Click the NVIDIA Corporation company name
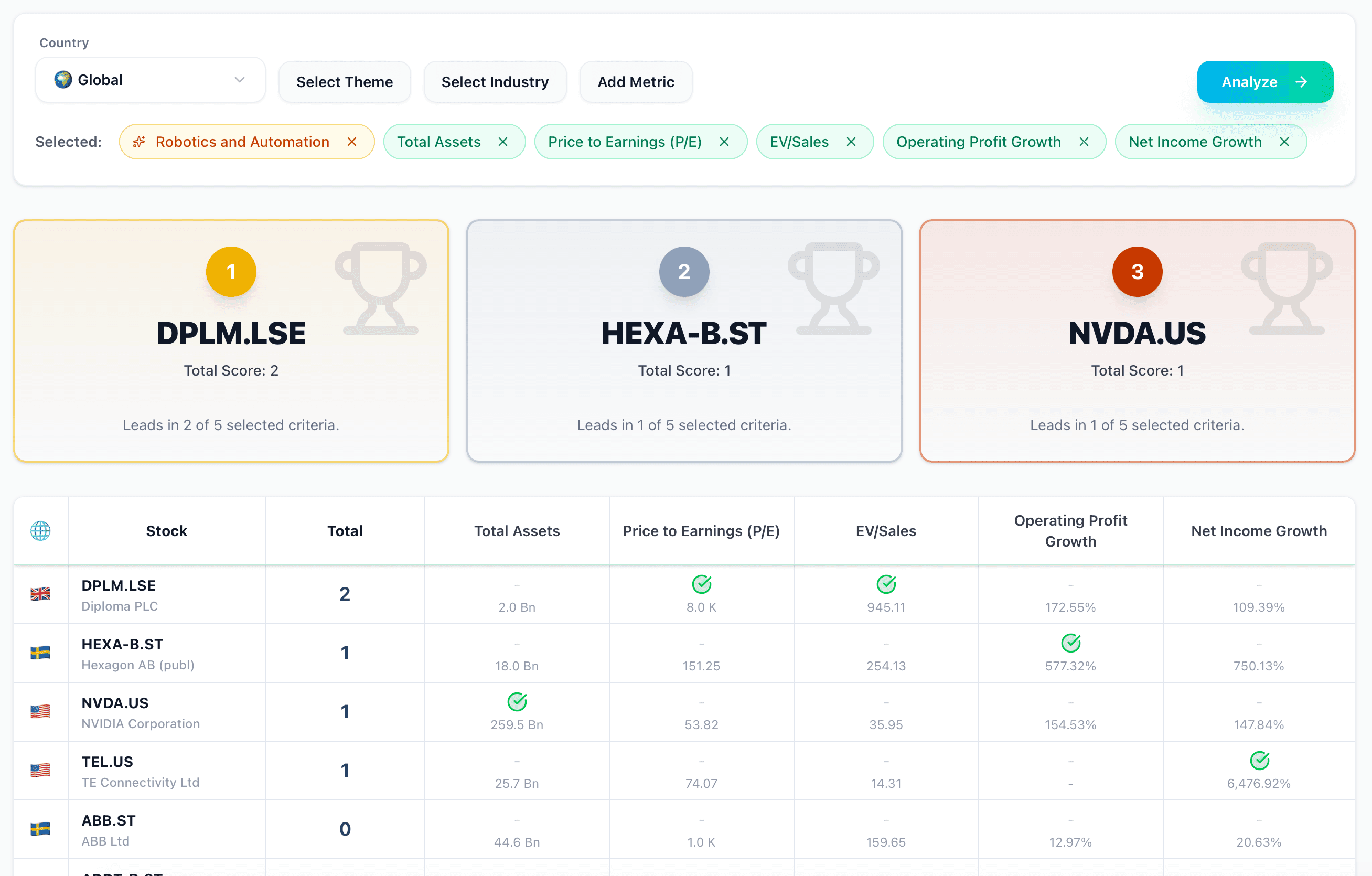This screenshot has width=1372, height=876. pyautogui.click(x=141, y=723)
